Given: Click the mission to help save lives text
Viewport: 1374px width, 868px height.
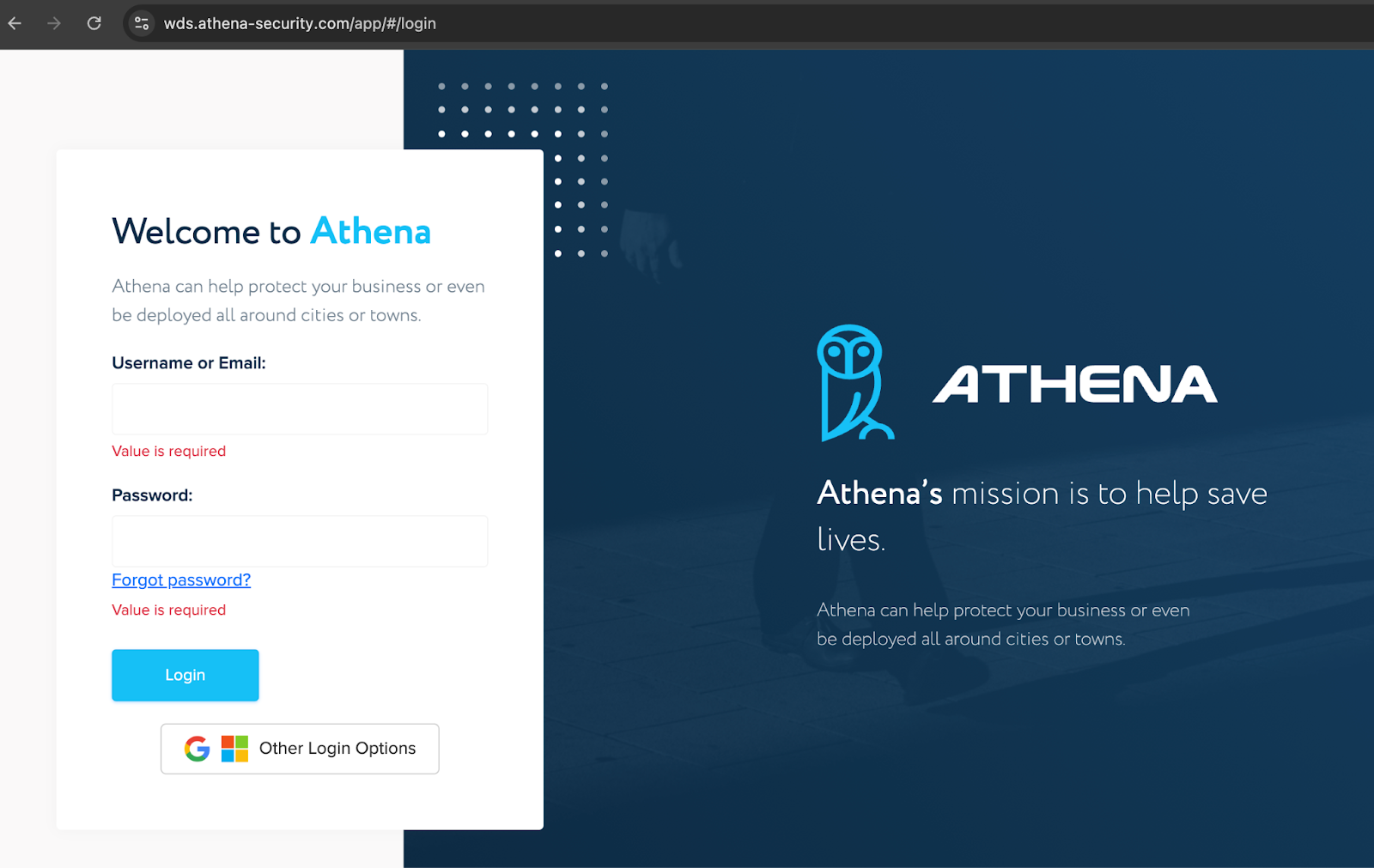Looking at the screenshot, I should point(1042,516).
